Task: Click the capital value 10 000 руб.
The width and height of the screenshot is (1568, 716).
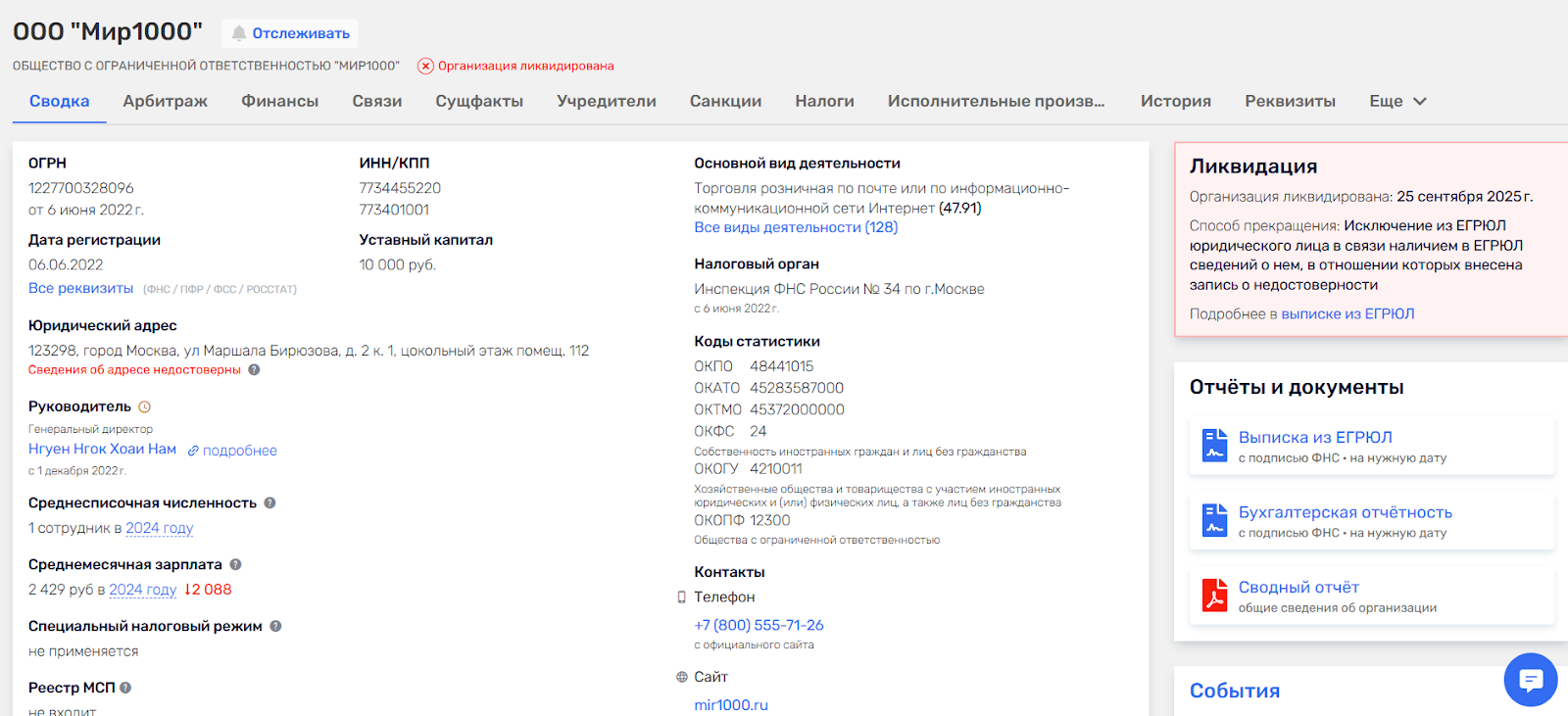Action: tap(398, 264)
